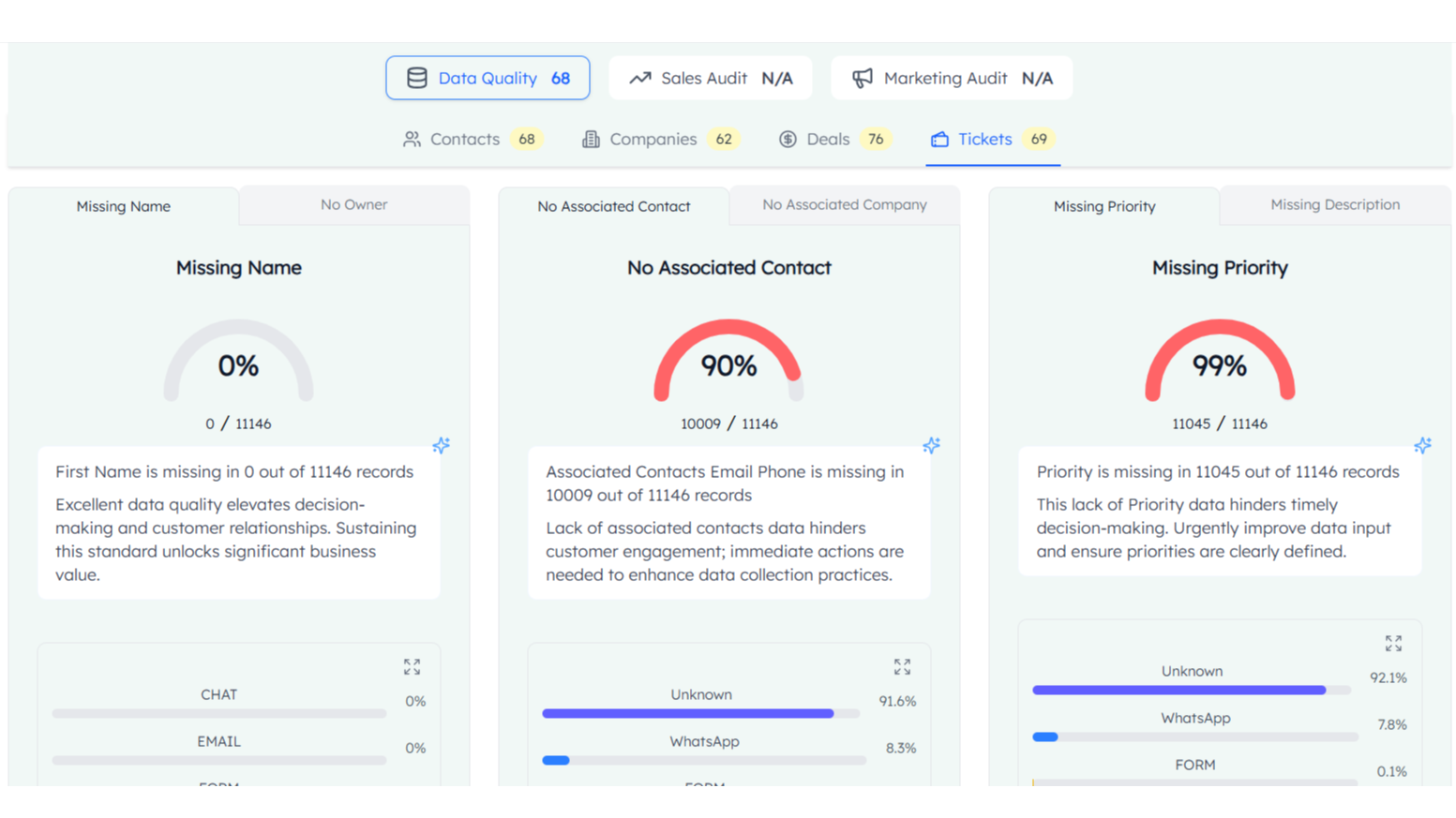Click the Sales Audit trend arrow icon
Screen dimensions: 1456x818
click(640, 78)
